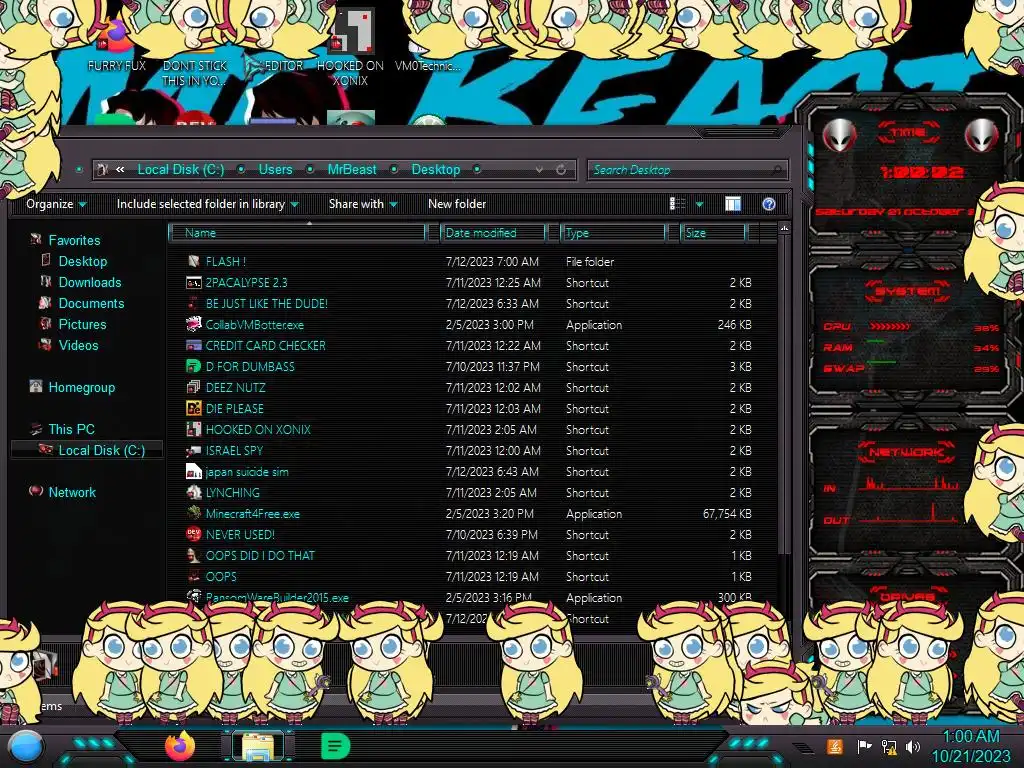This screenshot has width=1024, height=768.
Task: Click the Search Desktop field
Action: coord(687,170)
